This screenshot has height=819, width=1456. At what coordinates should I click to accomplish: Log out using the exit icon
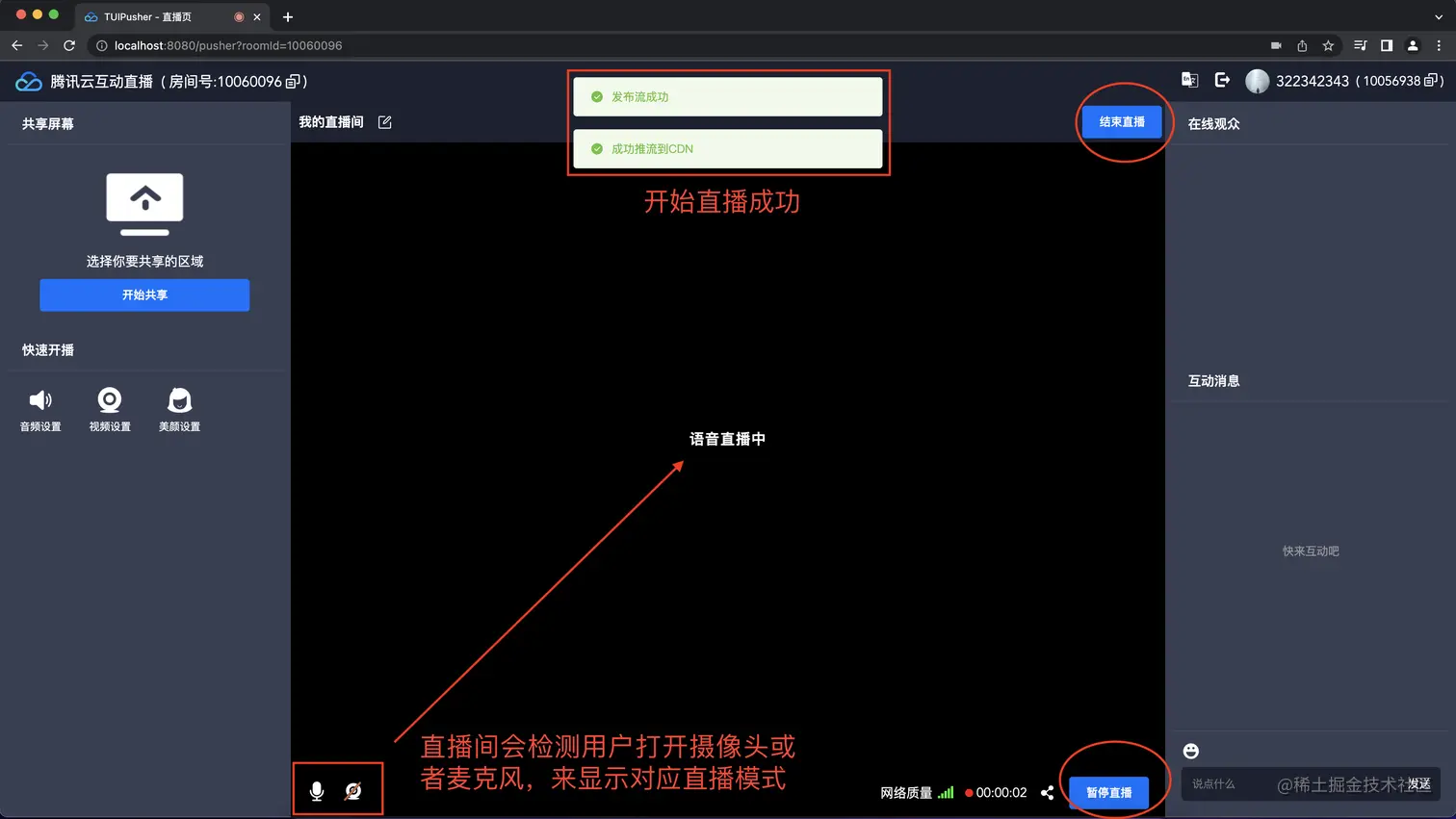click(1222, 80)
